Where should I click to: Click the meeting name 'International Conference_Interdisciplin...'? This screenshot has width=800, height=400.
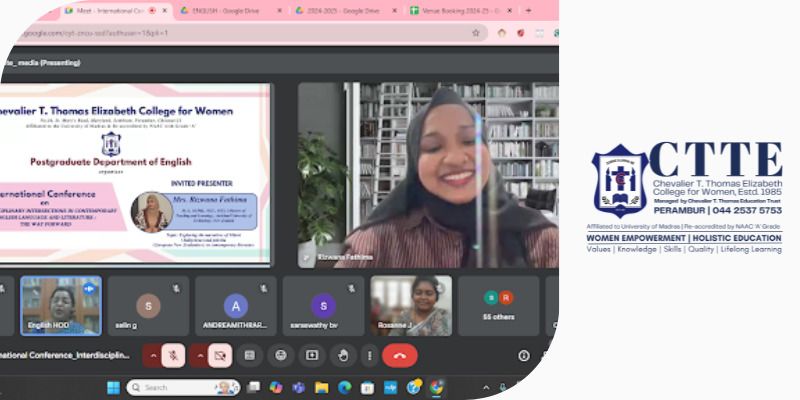(64, 355)
